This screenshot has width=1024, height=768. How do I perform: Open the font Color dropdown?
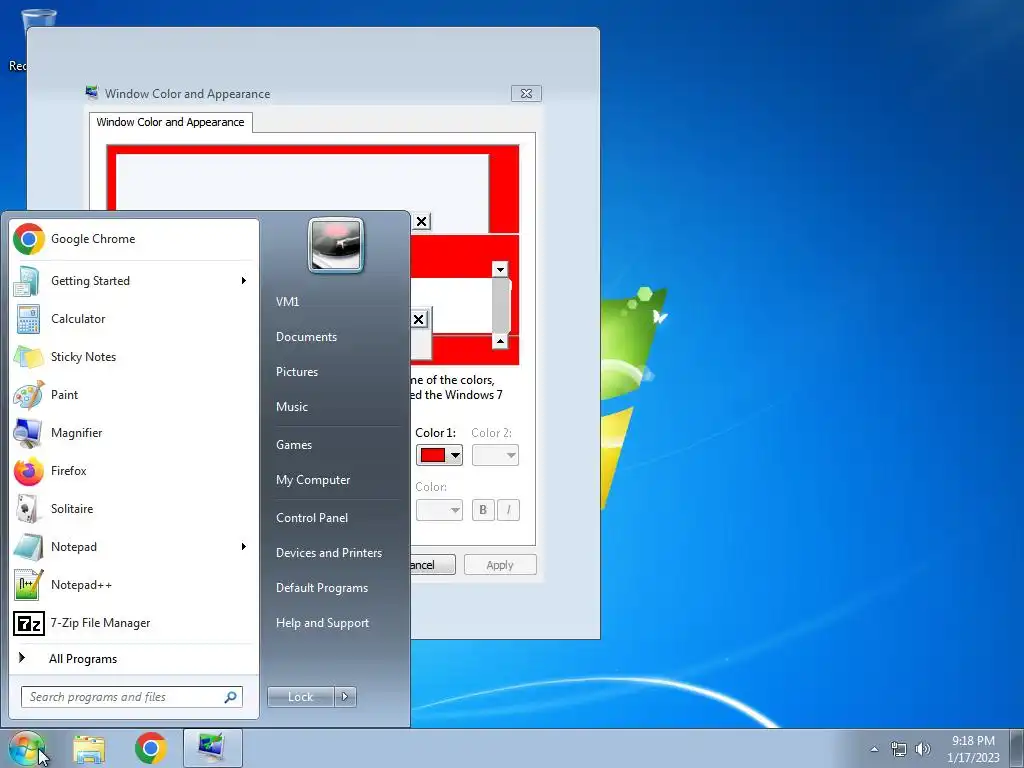[439, 510]
